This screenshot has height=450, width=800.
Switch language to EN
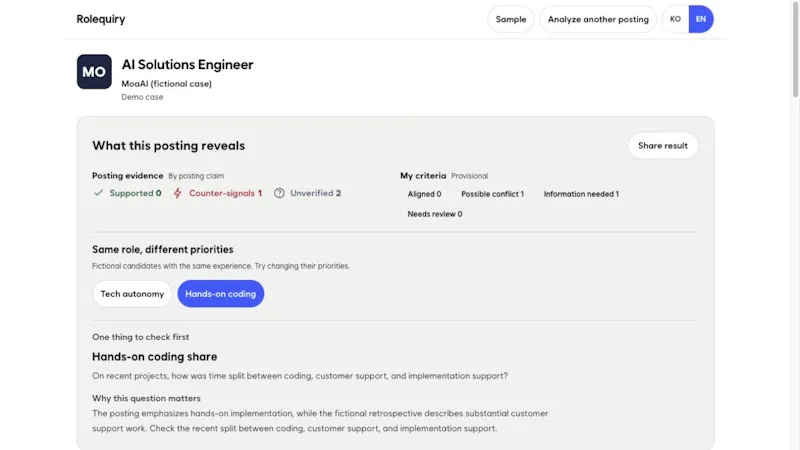pyautogui.click(x=701, y=19)
